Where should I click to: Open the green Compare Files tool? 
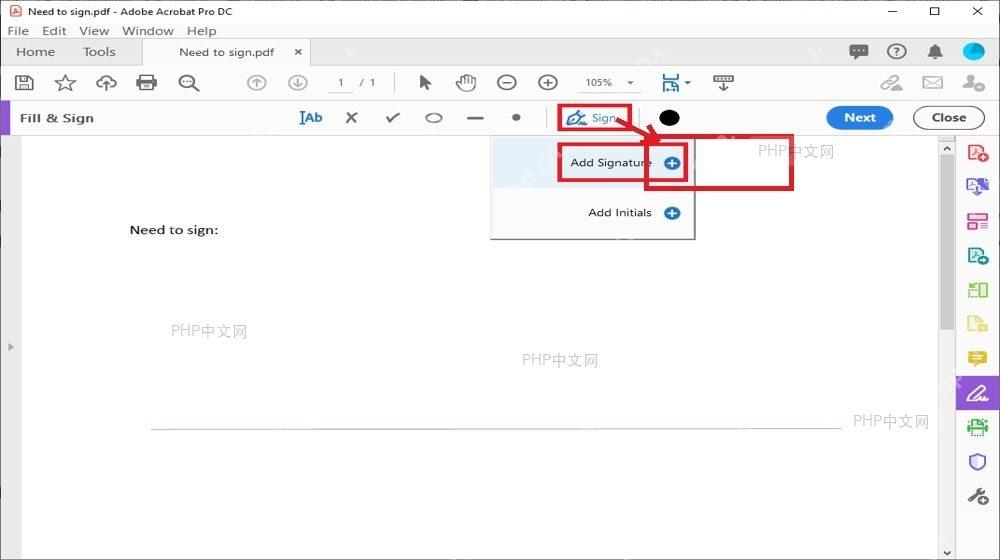[x=977, y=290]
